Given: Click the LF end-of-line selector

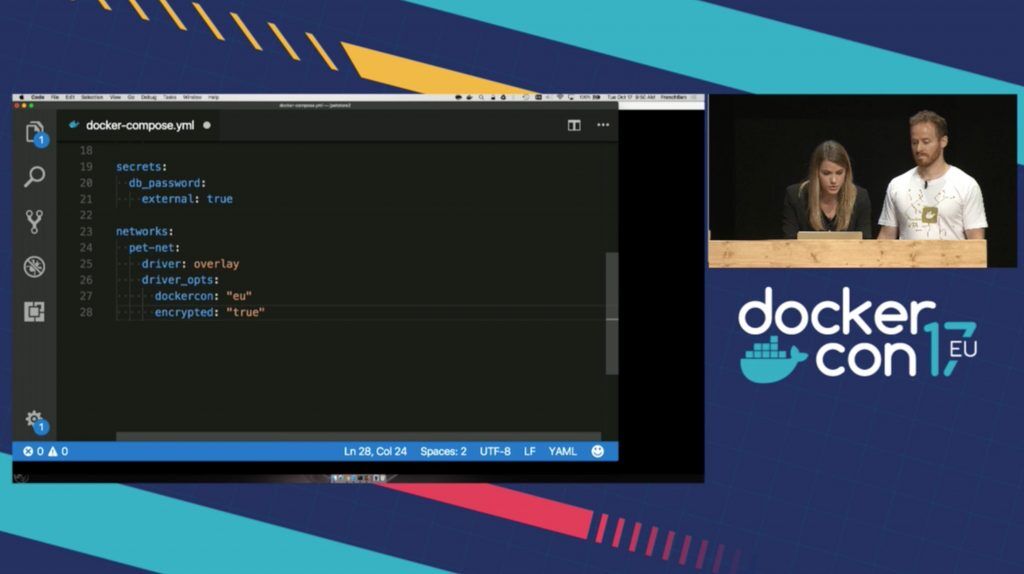Looking at the screenshot, I should (530, 451).
